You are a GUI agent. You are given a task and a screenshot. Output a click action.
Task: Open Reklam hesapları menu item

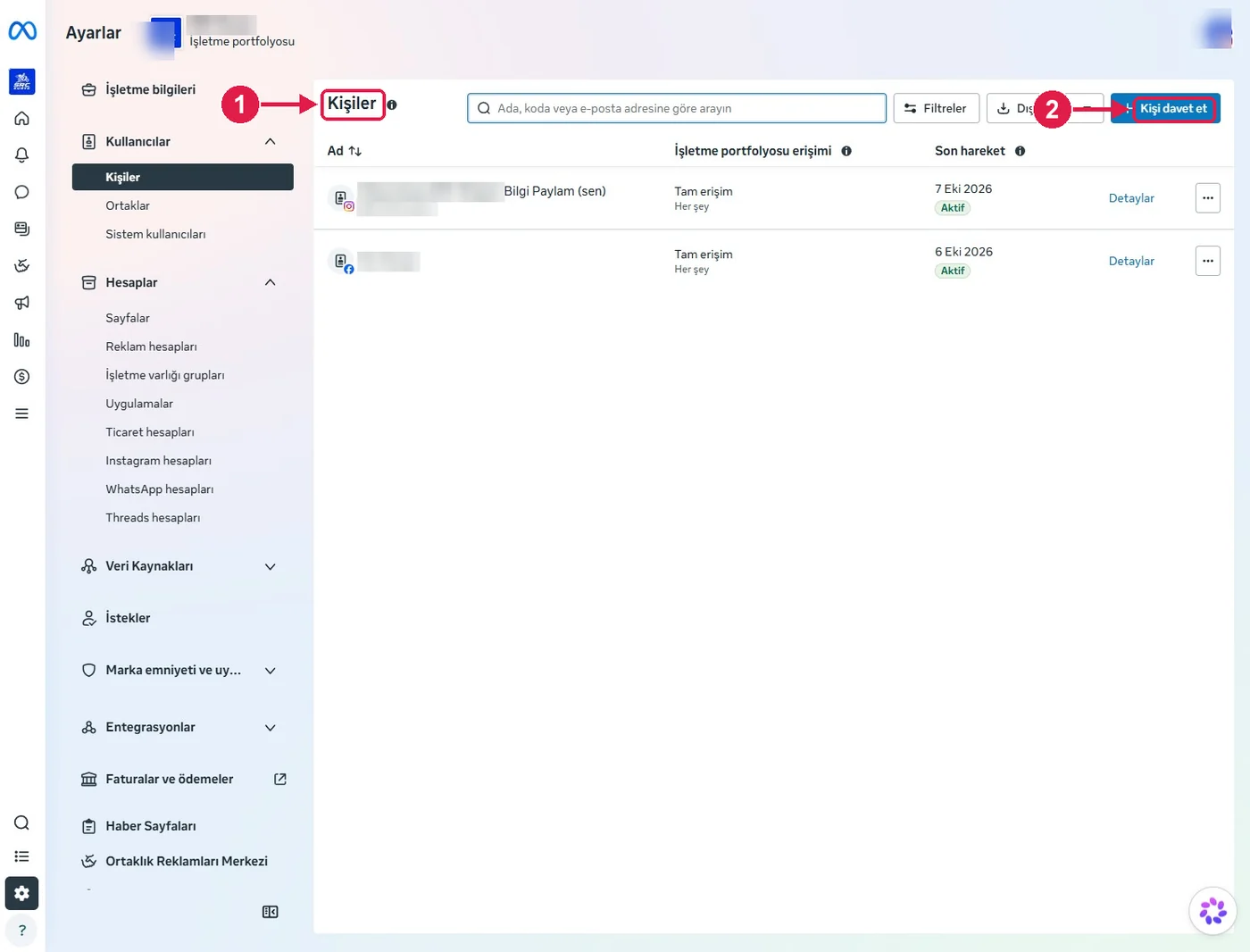point(151,347)
